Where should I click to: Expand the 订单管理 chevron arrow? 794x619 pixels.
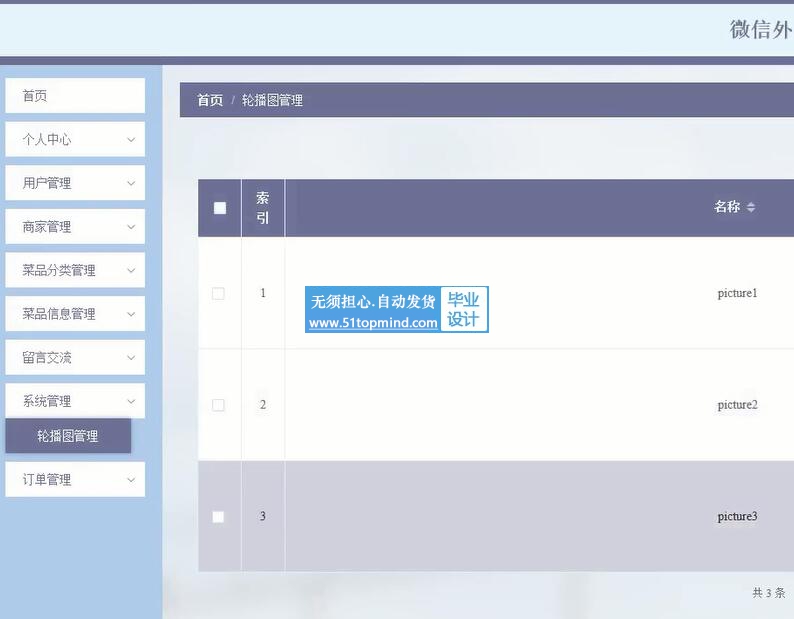[x=131, y=479]
